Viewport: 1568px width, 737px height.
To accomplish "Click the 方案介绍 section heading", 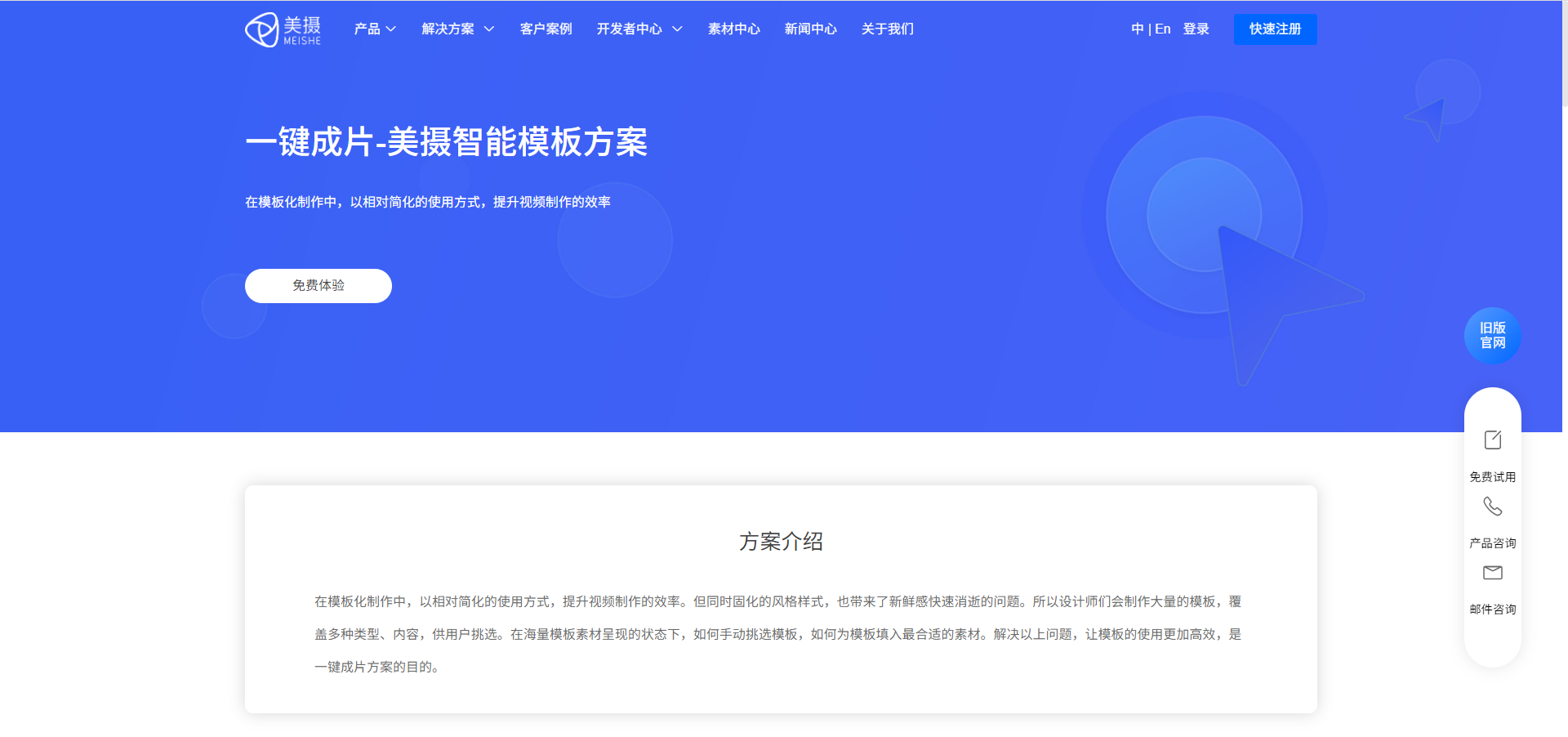I will [781, 541].
